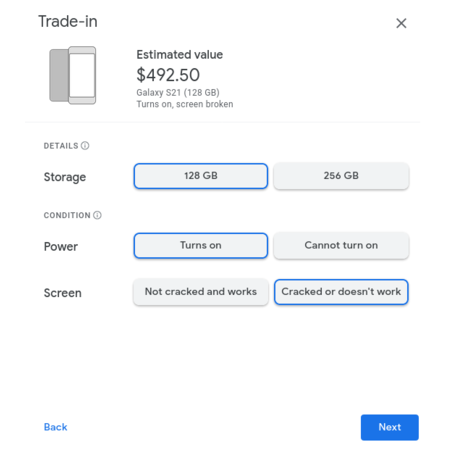Click the Trade-in dialog heading
The width and height of the screenshot is (450, 450).
pos(68,22)
